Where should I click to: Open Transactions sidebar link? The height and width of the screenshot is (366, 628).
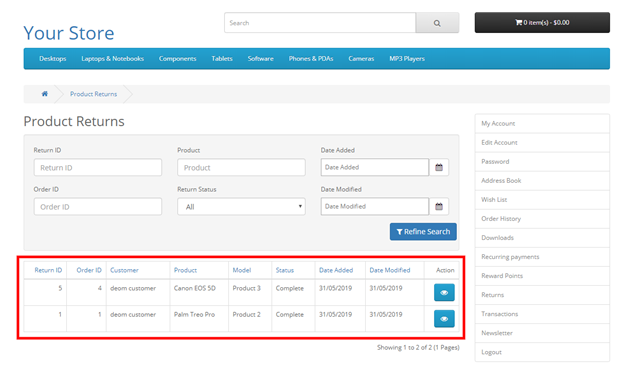pos(542,314)
